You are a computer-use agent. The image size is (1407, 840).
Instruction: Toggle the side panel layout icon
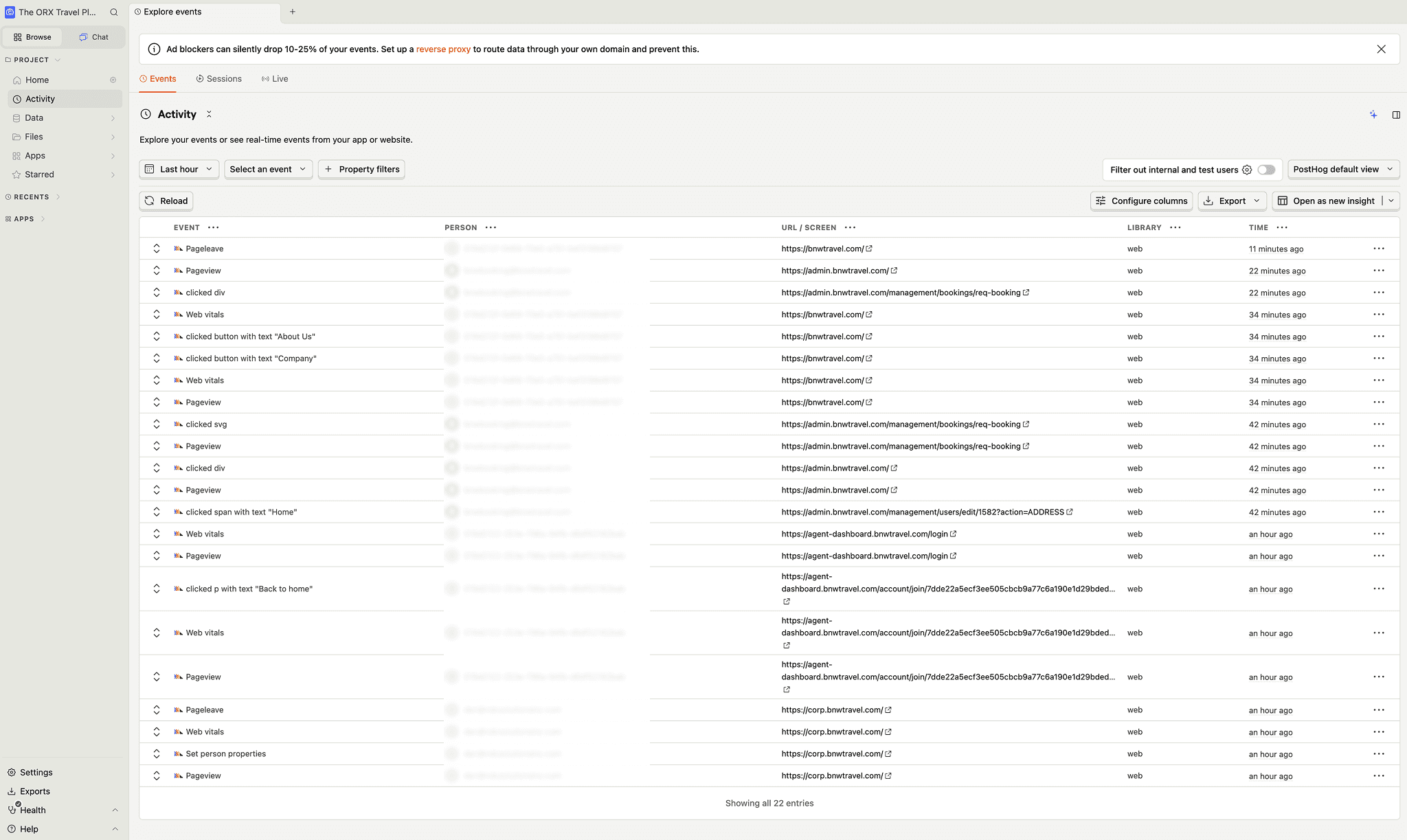point(1396,115)
